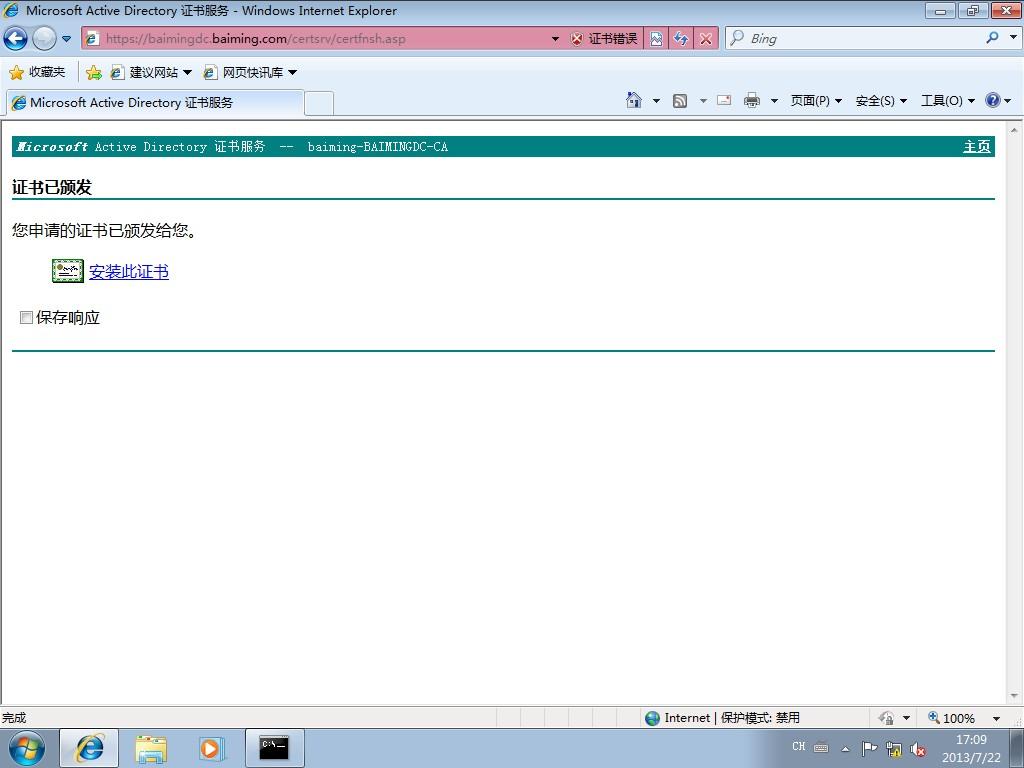Click the RSS feeds icon
Screen dimensions: 1024x768
(680, 101)
